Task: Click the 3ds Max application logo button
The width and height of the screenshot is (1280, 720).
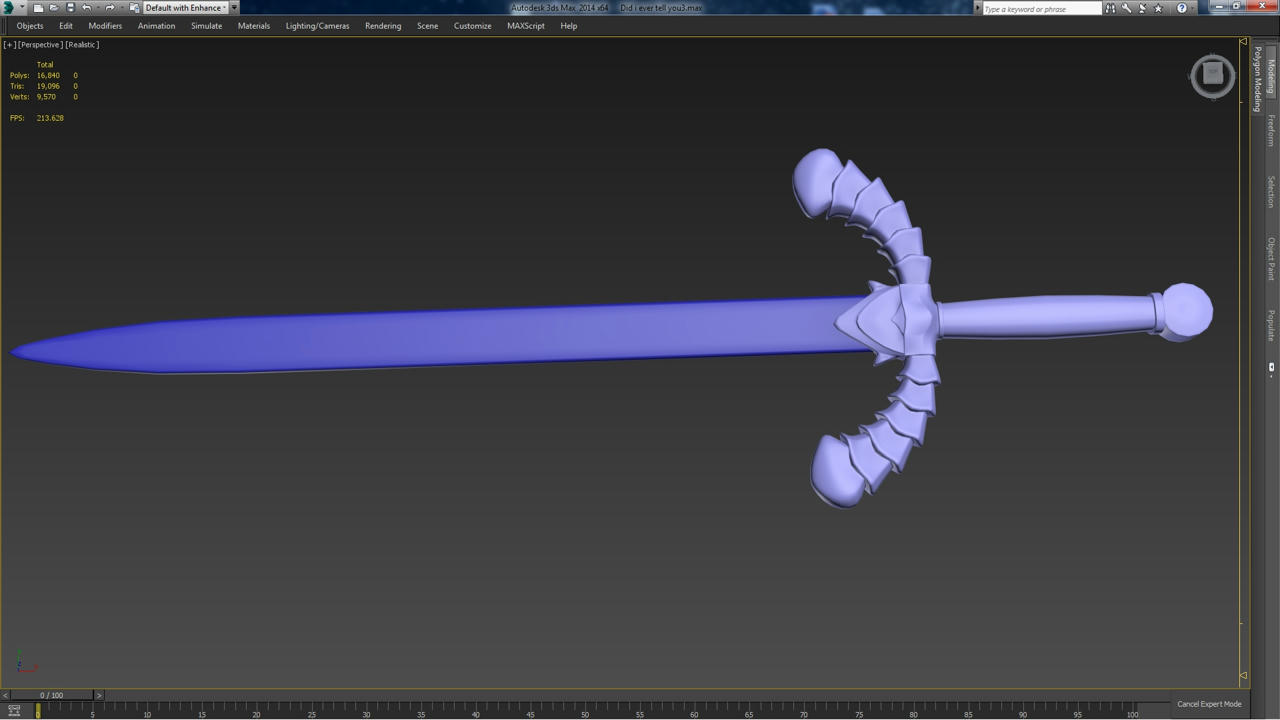Action: coord(8,7)
